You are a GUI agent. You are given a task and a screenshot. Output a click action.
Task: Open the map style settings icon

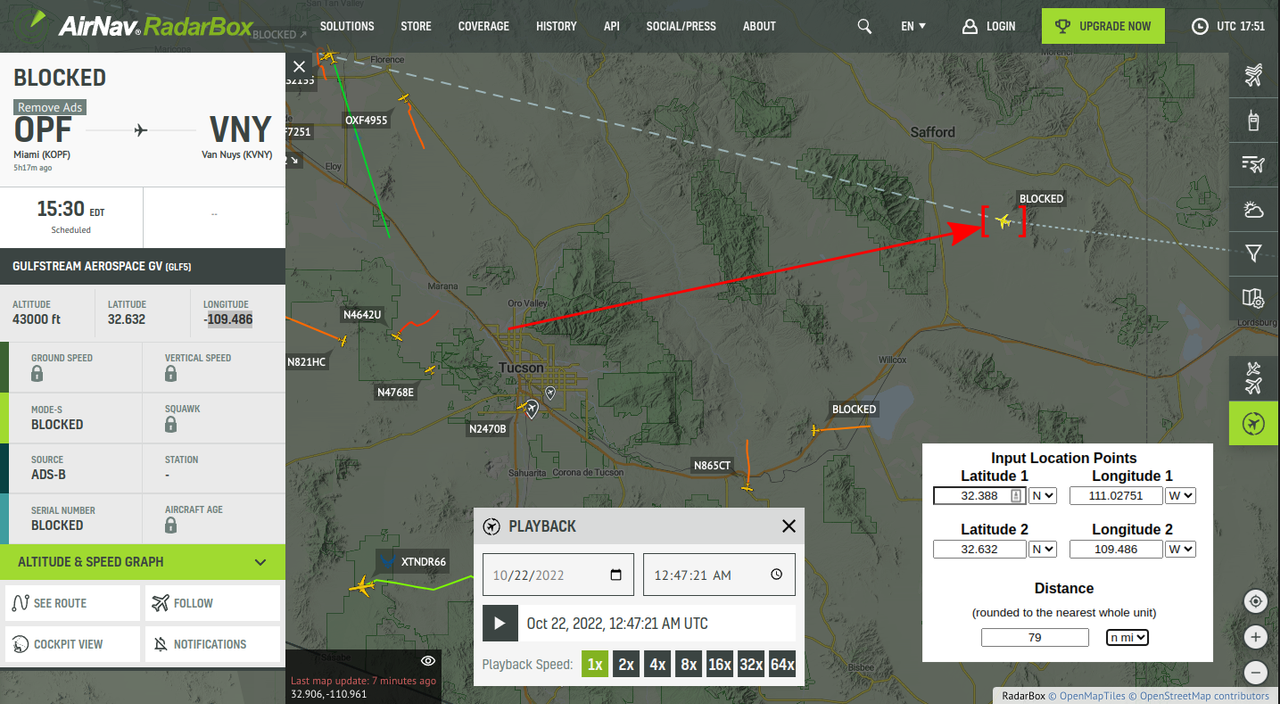[x=1253, y=298]
